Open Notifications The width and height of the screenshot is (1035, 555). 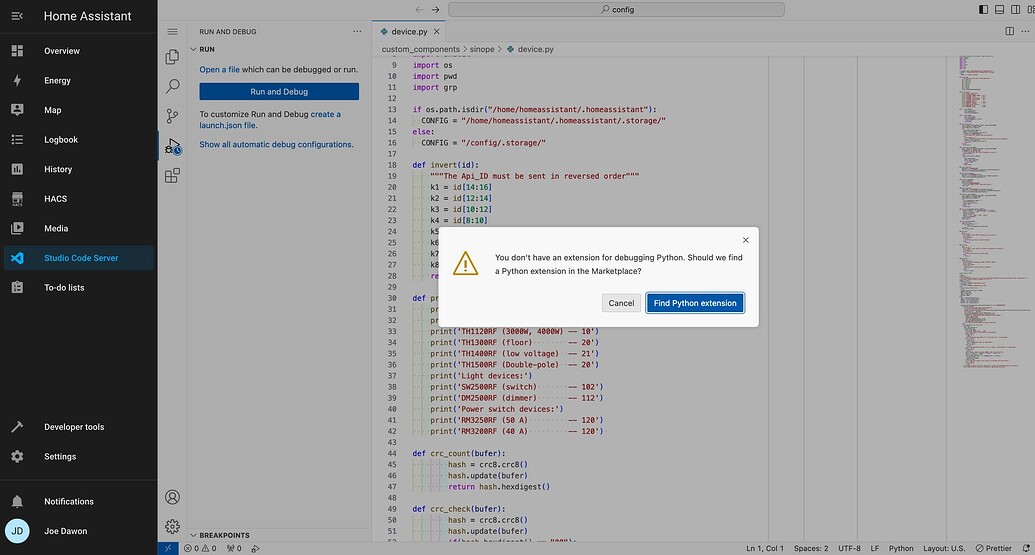[79, 502]
